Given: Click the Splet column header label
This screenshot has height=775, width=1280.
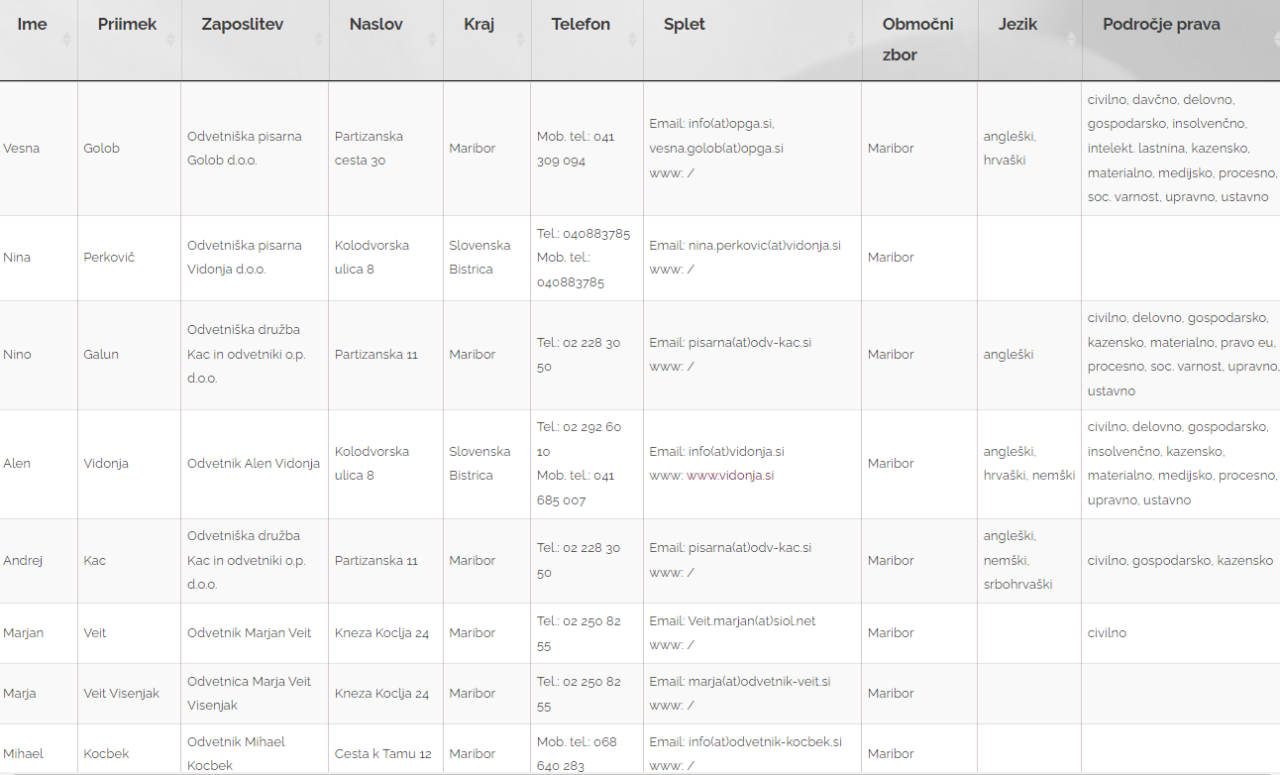Looking at the screenshot, I should 684,25.
